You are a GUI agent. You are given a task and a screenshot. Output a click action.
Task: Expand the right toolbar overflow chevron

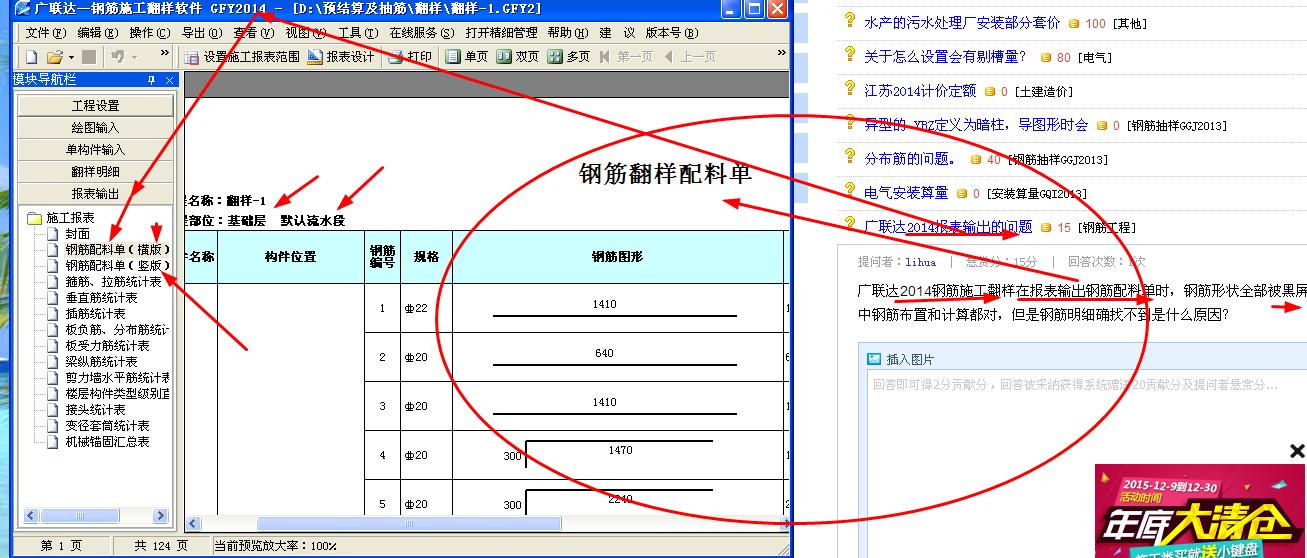[782, 54]
